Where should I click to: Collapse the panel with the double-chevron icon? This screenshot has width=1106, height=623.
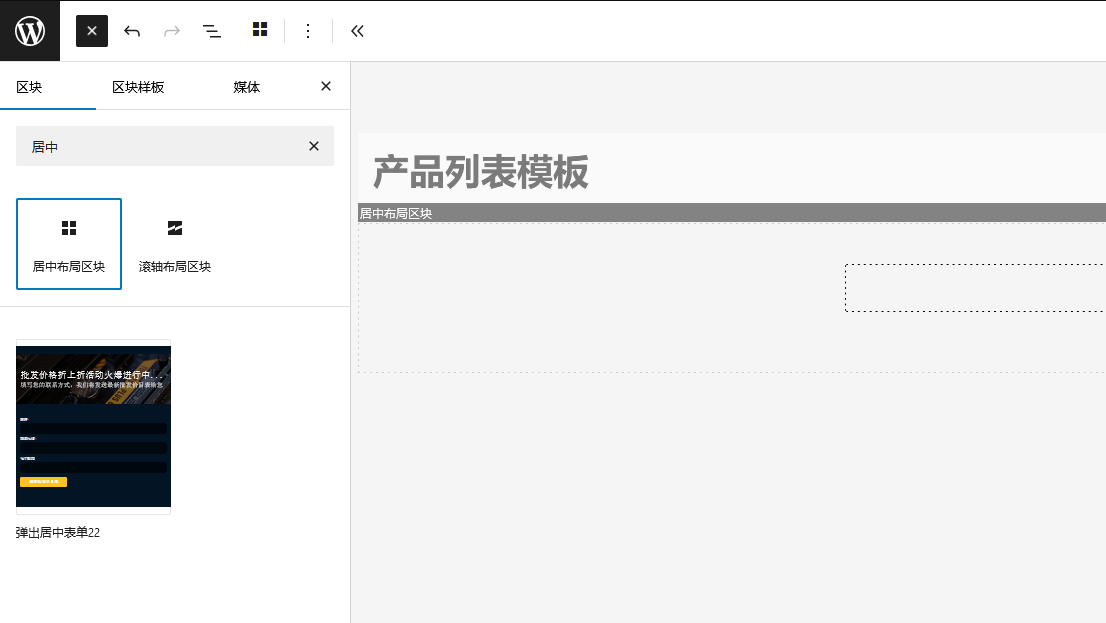357,31
